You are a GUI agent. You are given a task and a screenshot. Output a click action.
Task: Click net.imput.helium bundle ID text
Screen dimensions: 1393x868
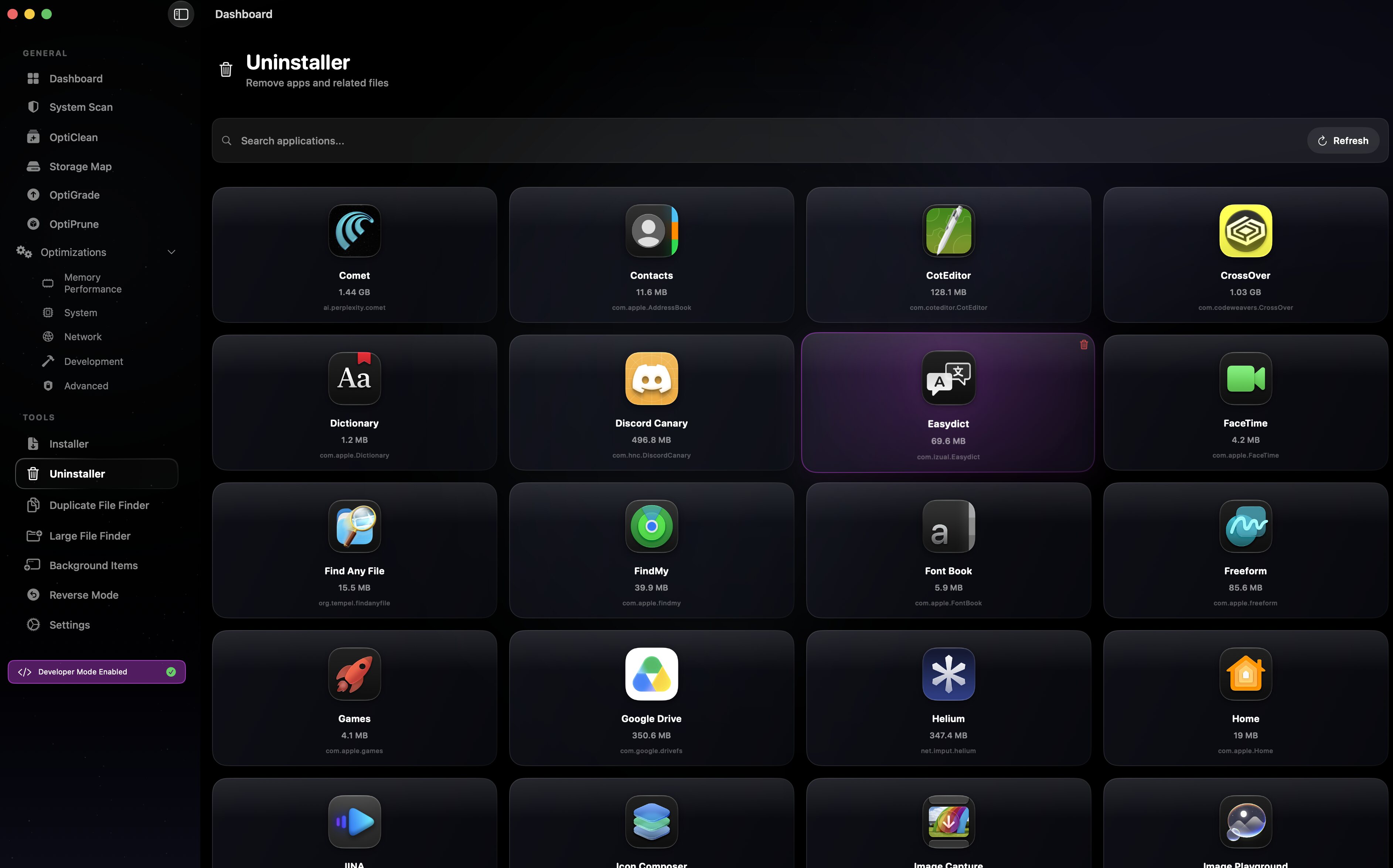pyautogui.click(x=948, y=751)
